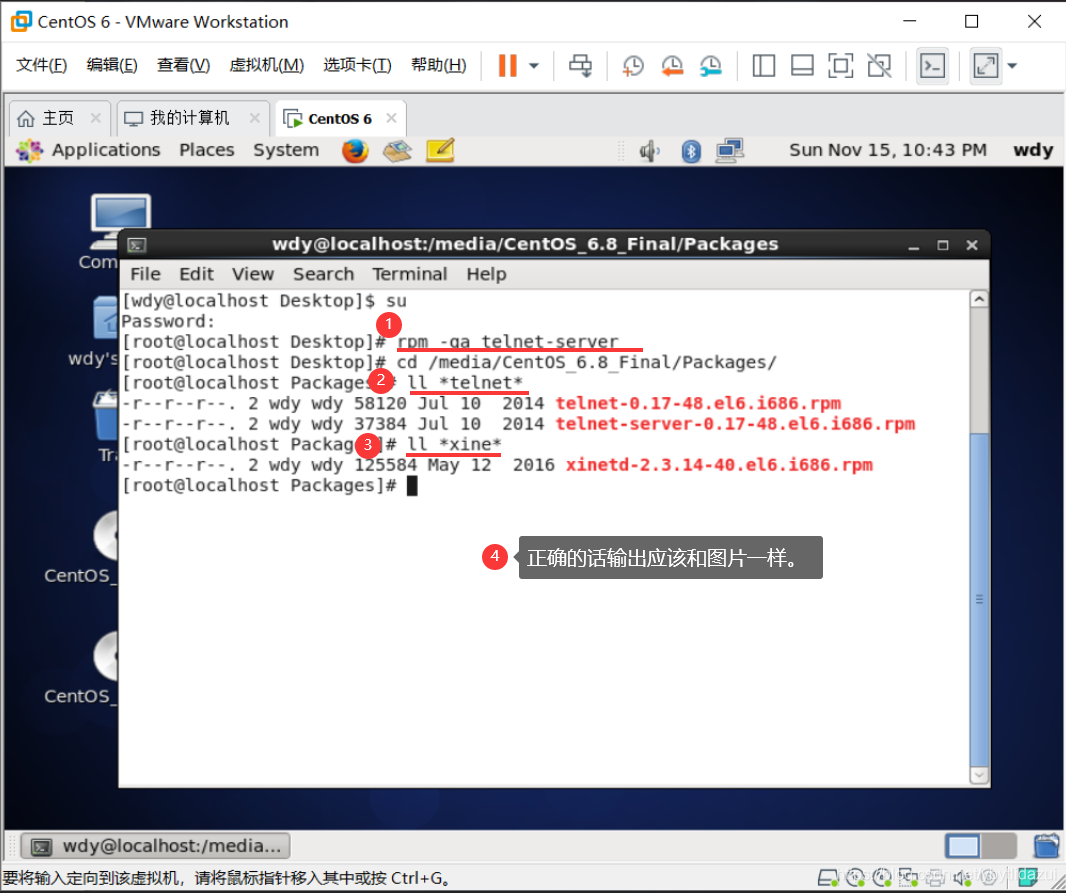Switch to Unity mode
The width and height of the screenshot is (1066, 893).
tap(880, 65)
